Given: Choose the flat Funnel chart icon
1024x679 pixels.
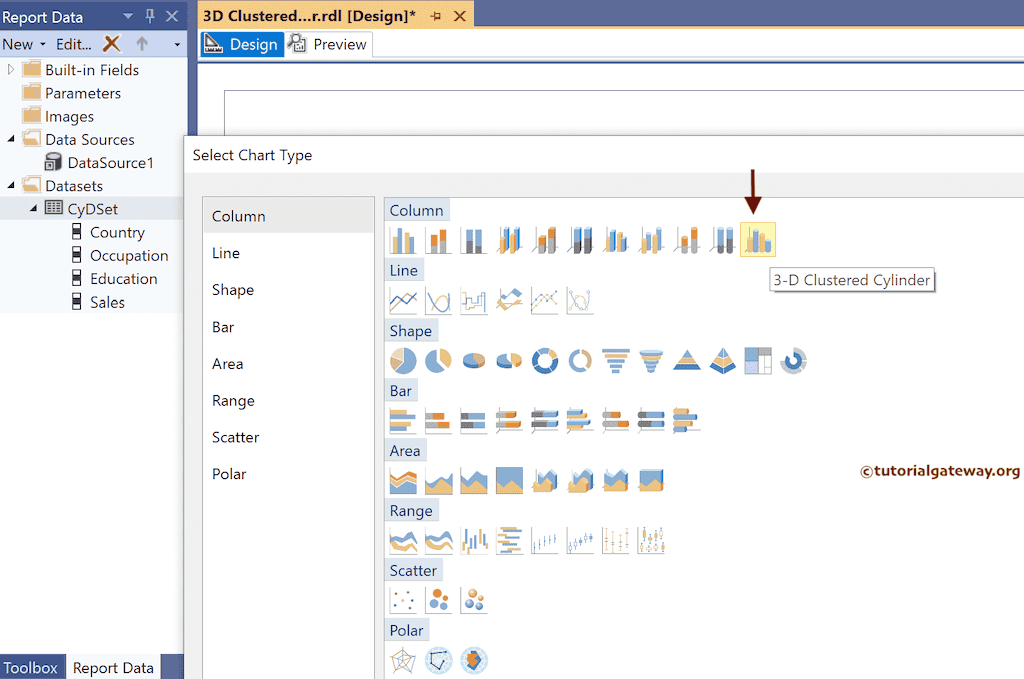Looking at the screenshot, I should (x=615, y=360).
